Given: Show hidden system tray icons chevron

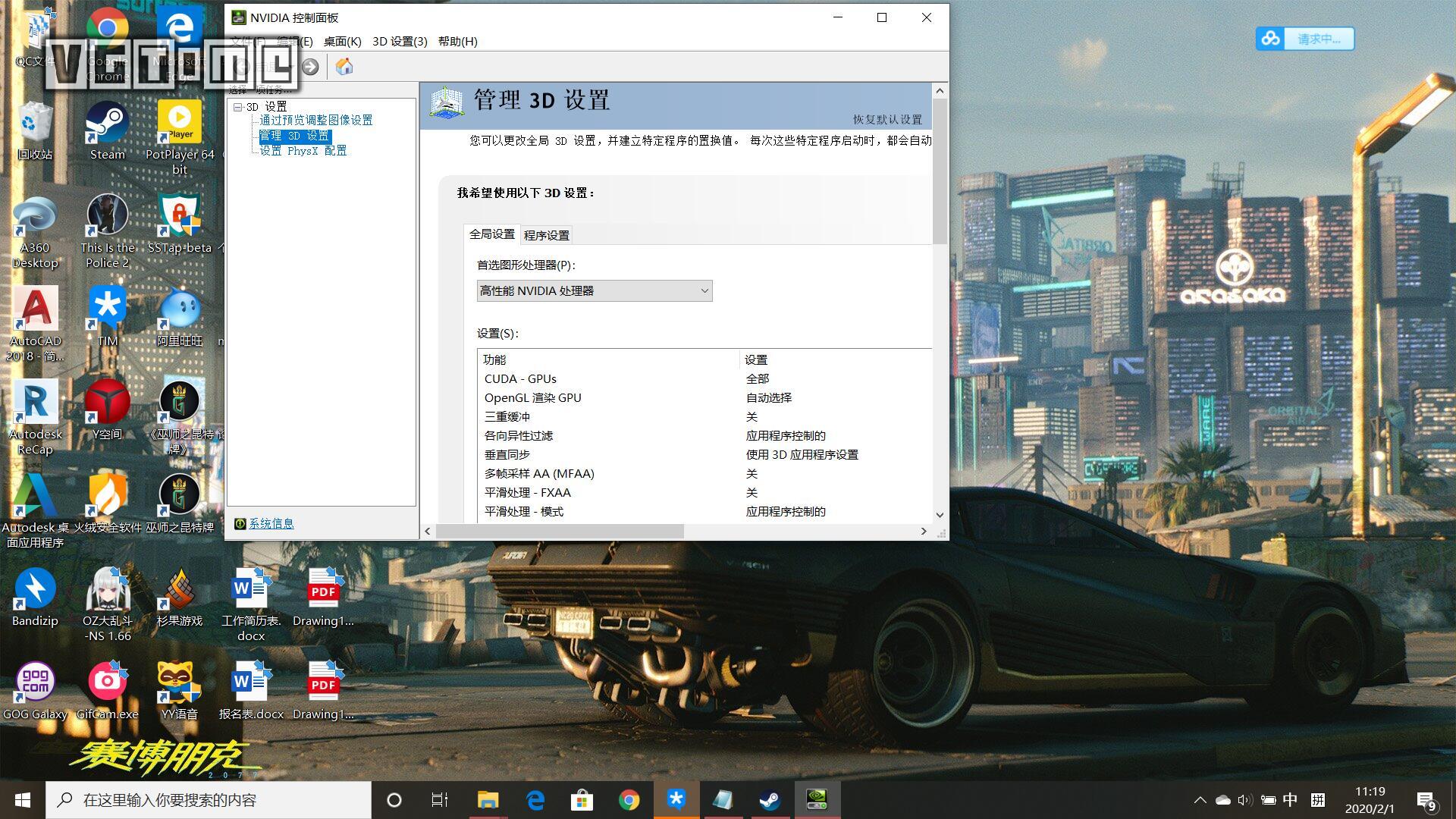Looking at the screenshot, I should (x=1200, y=800).
